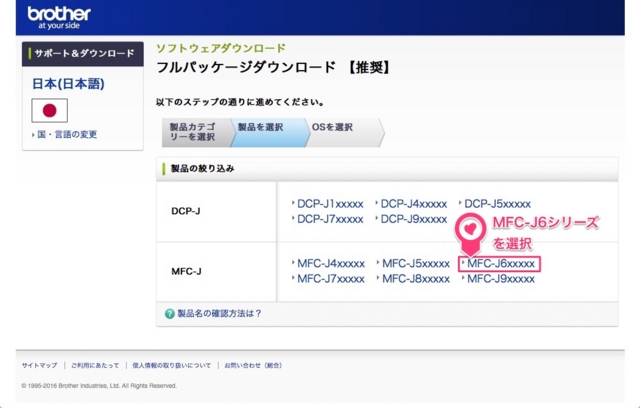This screenshot has width=640, height=408.
Task: Click the DCP-J category row label
Action: point(186,211)
